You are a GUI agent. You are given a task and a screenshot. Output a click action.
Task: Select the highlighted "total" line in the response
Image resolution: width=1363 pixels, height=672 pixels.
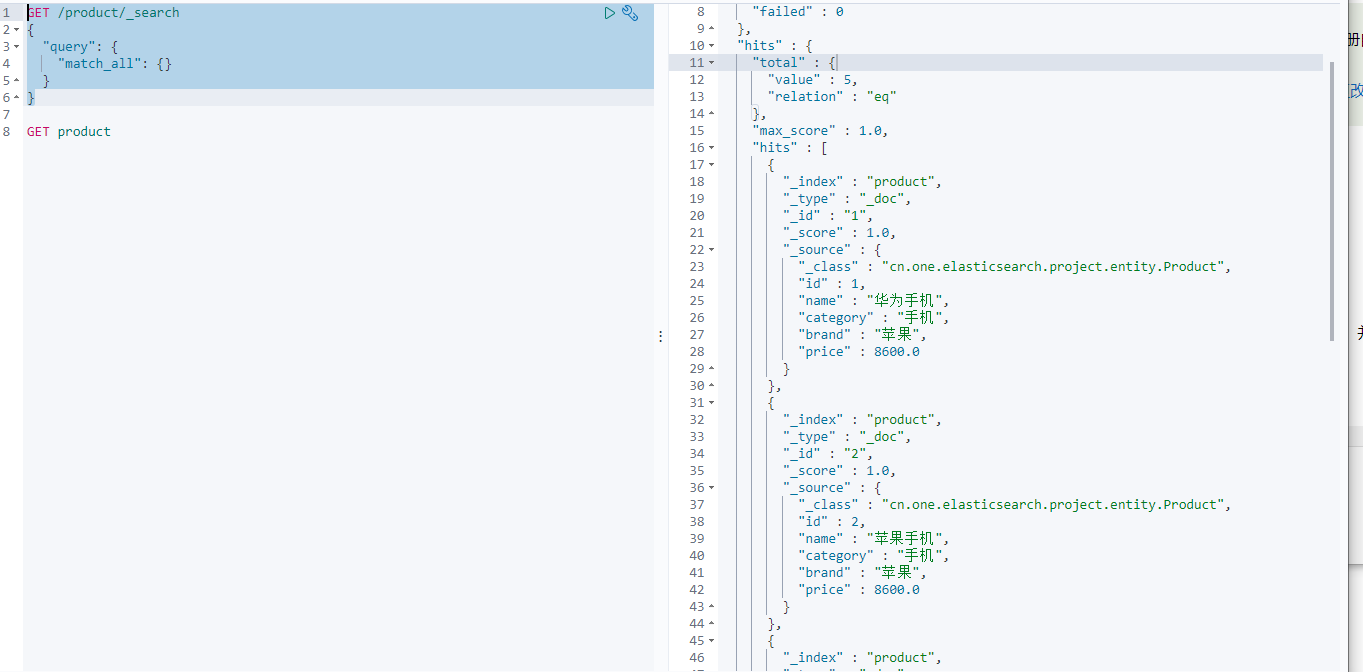(x=779, y=62)
